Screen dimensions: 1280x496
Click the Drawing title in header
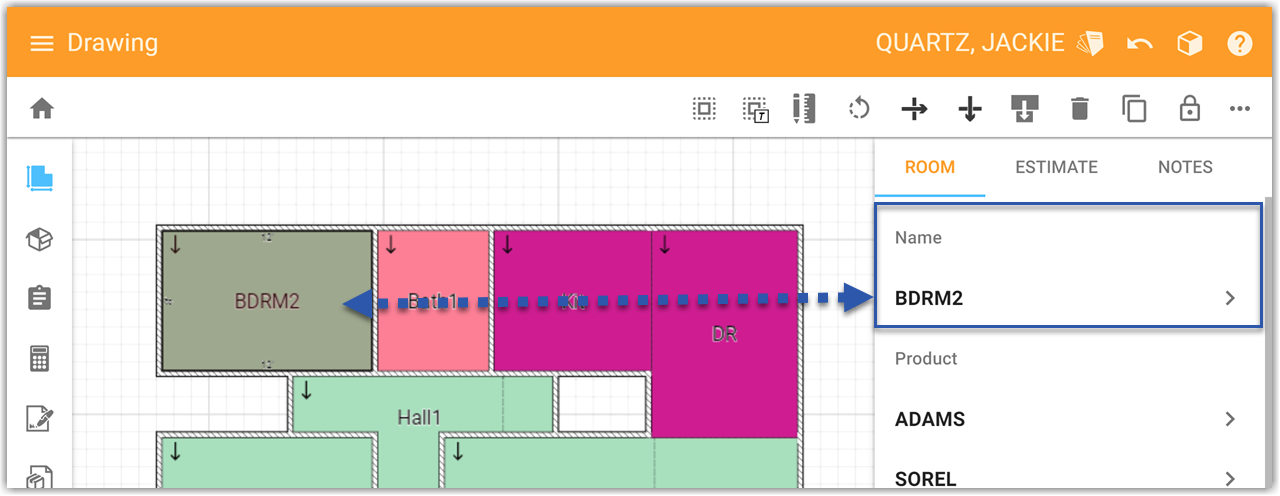[112, 43]
